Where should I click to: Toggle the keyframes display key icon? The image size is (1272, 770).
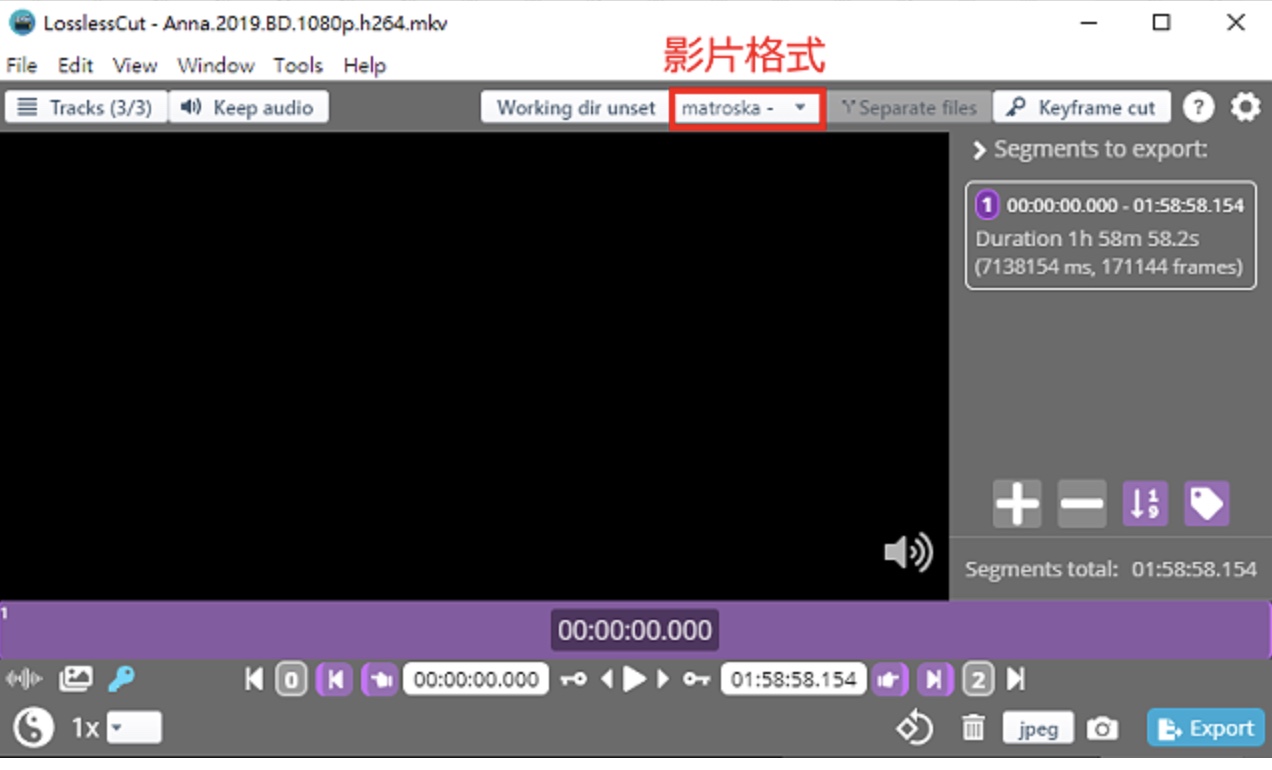point(121,680)
